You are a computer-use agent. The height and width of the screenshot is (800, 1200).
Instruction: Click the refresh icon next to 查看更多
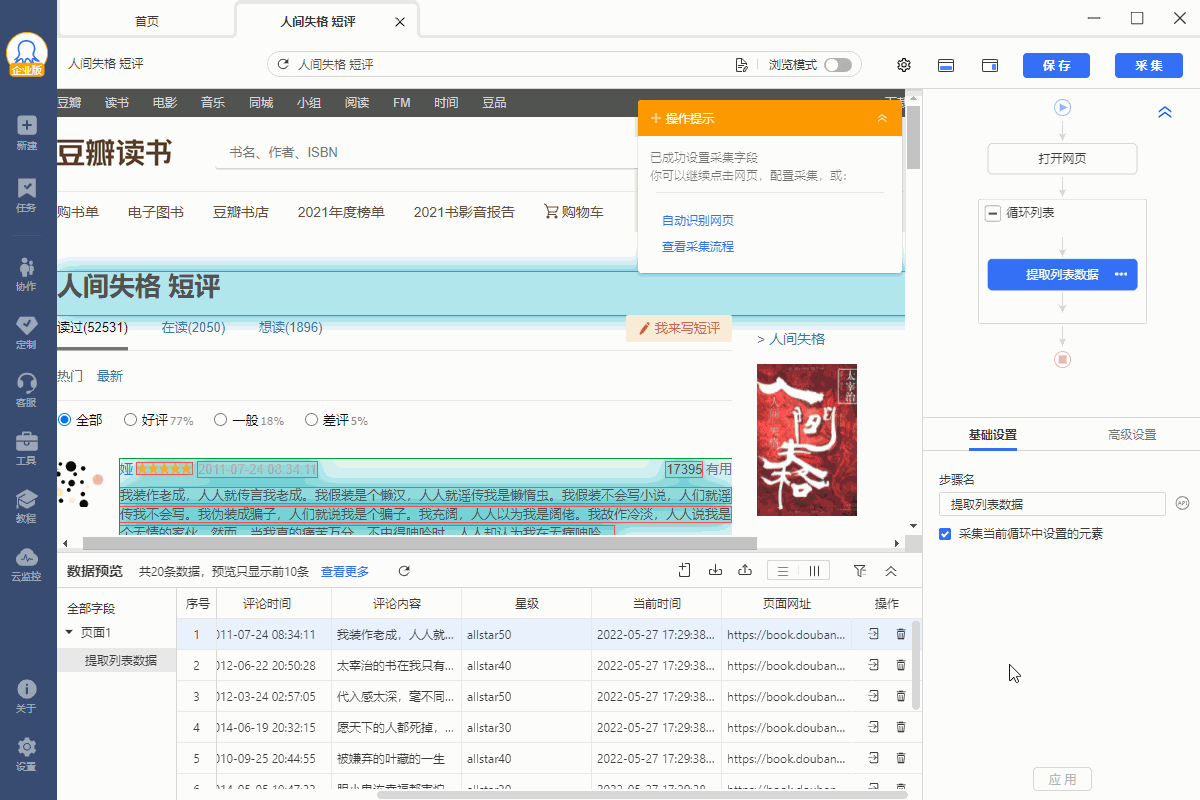pyautogui.click(x=404, y=571)
